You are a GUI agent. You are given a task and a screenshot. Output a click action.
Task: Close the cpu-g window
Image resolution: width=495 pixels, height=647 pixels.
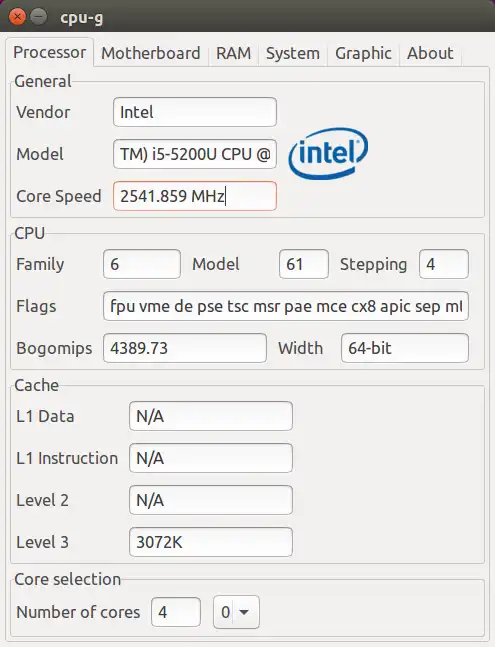coord(17,17)
